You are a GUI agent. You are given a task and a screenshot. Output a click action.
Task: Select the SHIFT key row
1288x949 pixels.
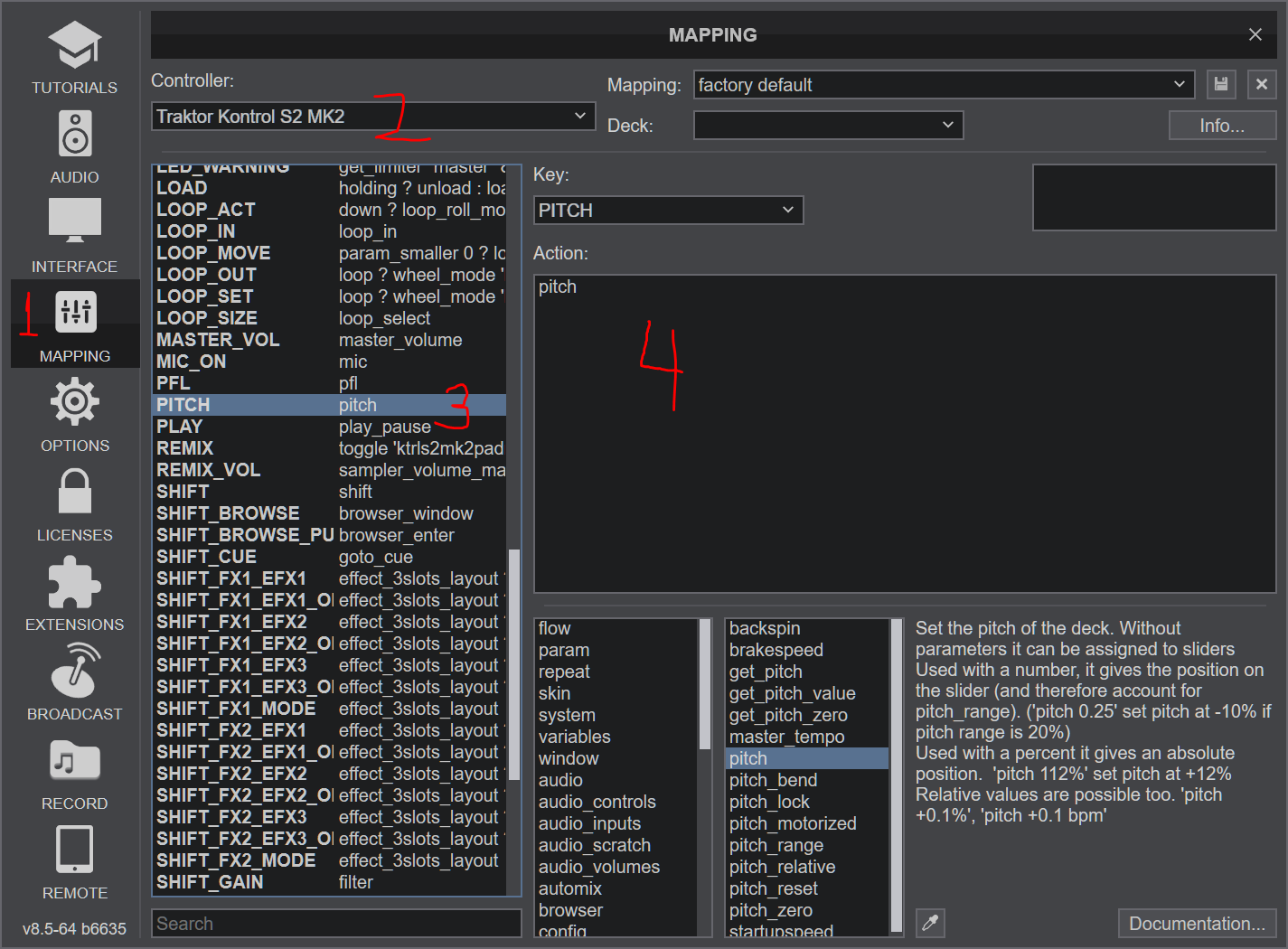[x=330, y=492]
